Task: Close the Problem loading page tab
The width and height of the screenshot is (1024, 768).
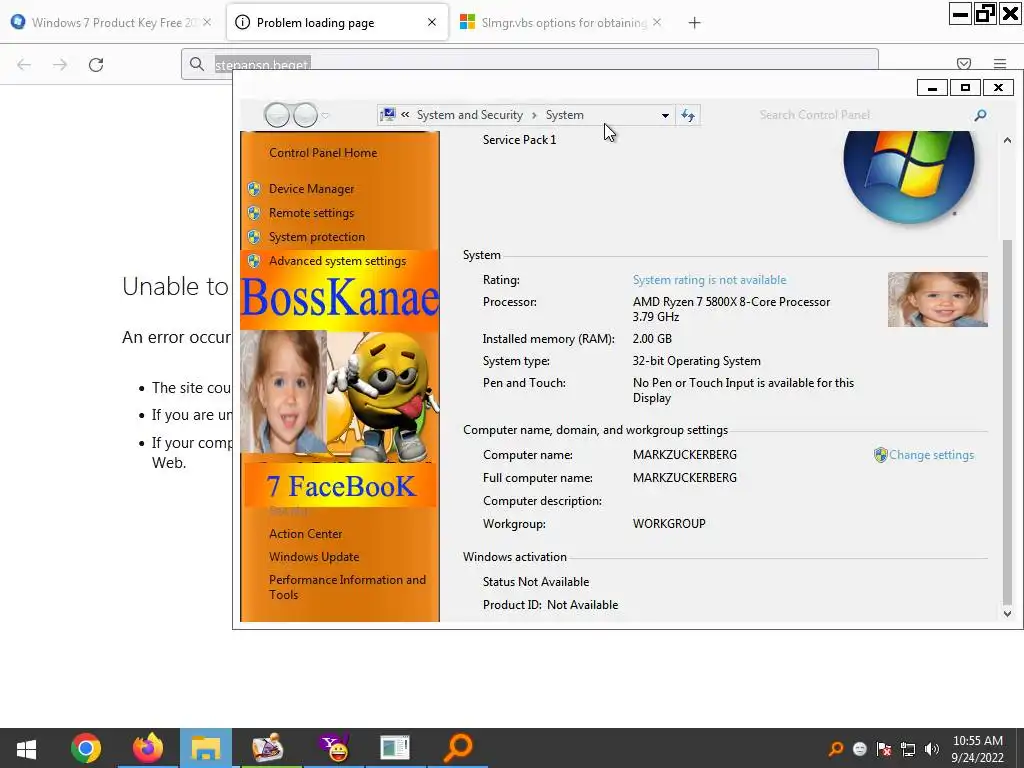Action: point(432,22)
